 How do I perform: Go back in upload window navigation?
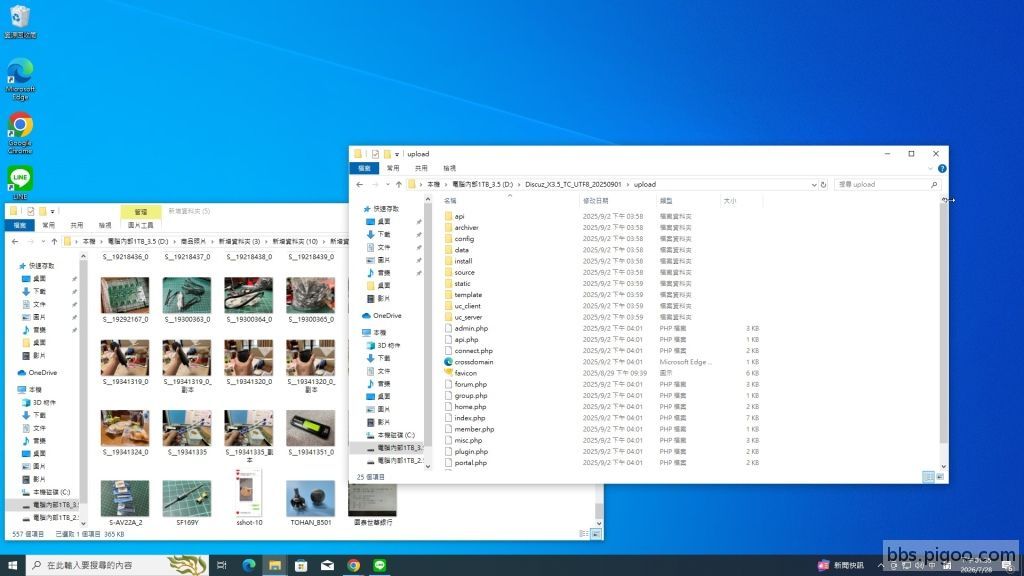360,184
